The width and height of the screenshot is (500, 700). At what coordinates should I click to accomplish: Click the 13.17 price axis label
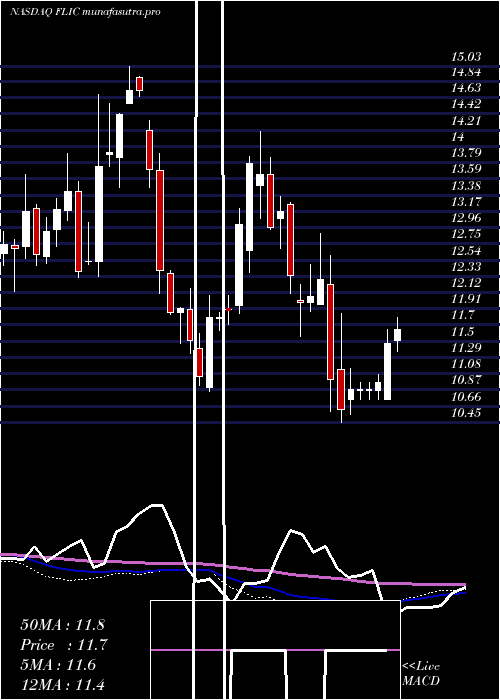point(467,201)
